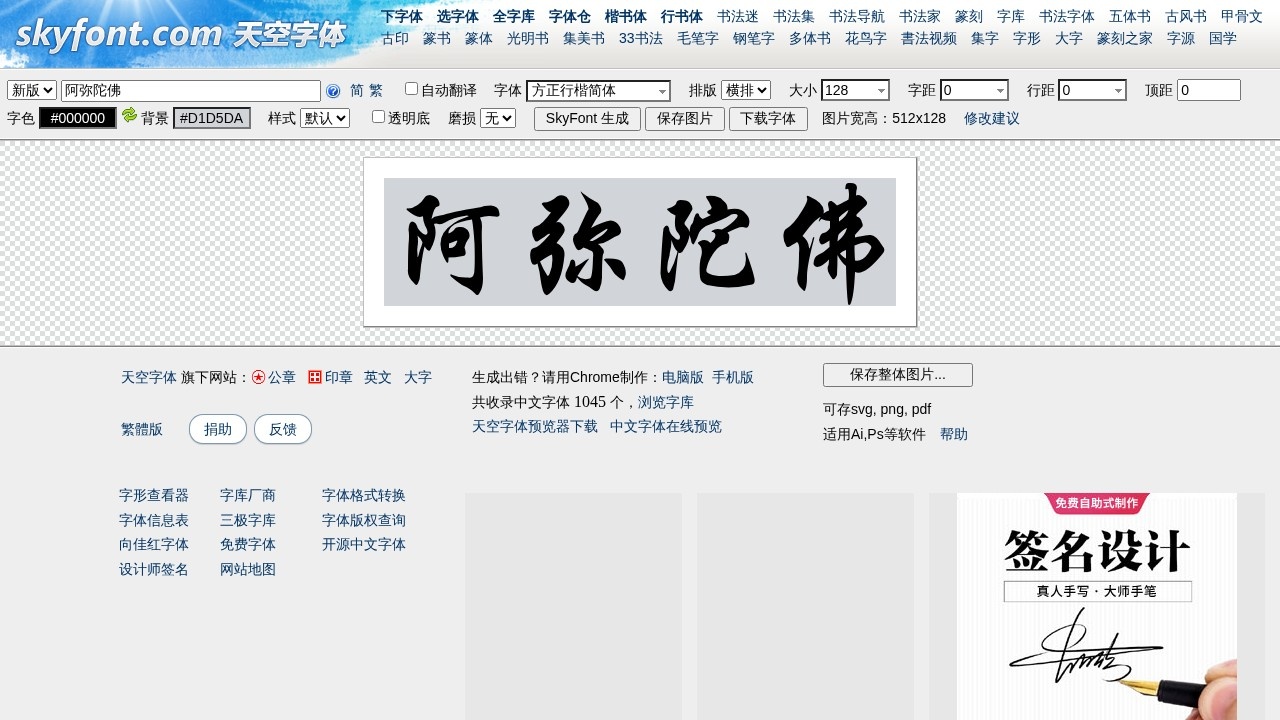Image resolution: width=1280 pixels, height=720 pixels.
Task: Open the 排版 dropdown showing 横排
Action: coord(746,90)
